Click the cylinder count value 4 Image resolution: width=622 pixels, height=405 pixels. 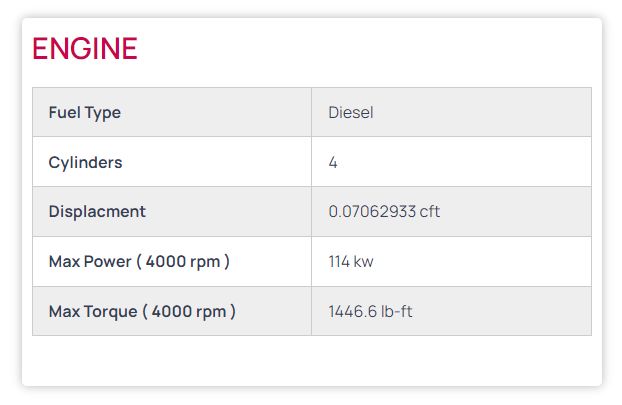pos(333,162)
